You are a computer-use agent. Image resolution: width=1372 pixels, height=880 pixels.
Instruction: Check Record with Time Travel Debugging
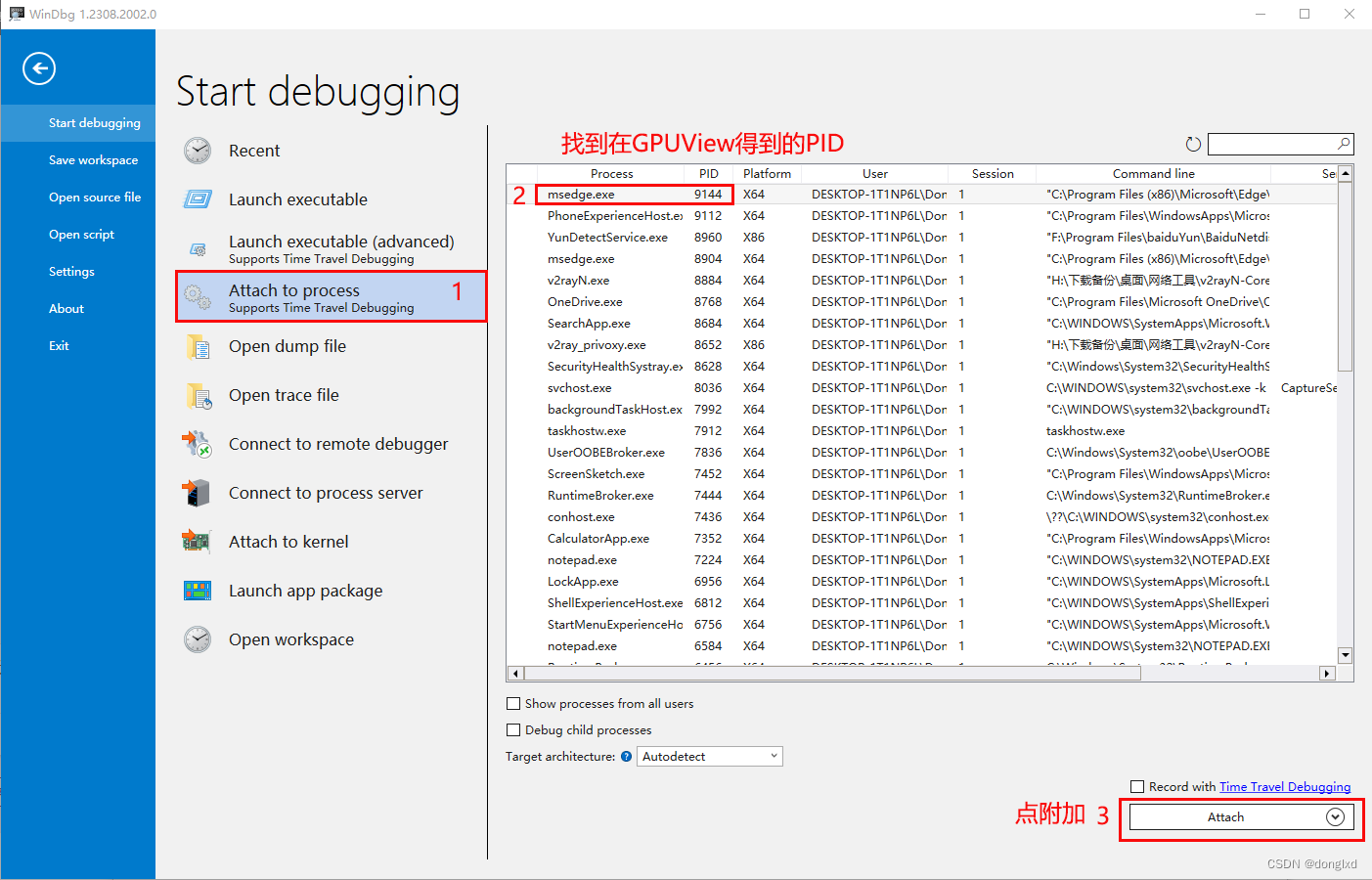pos(1137,787)
